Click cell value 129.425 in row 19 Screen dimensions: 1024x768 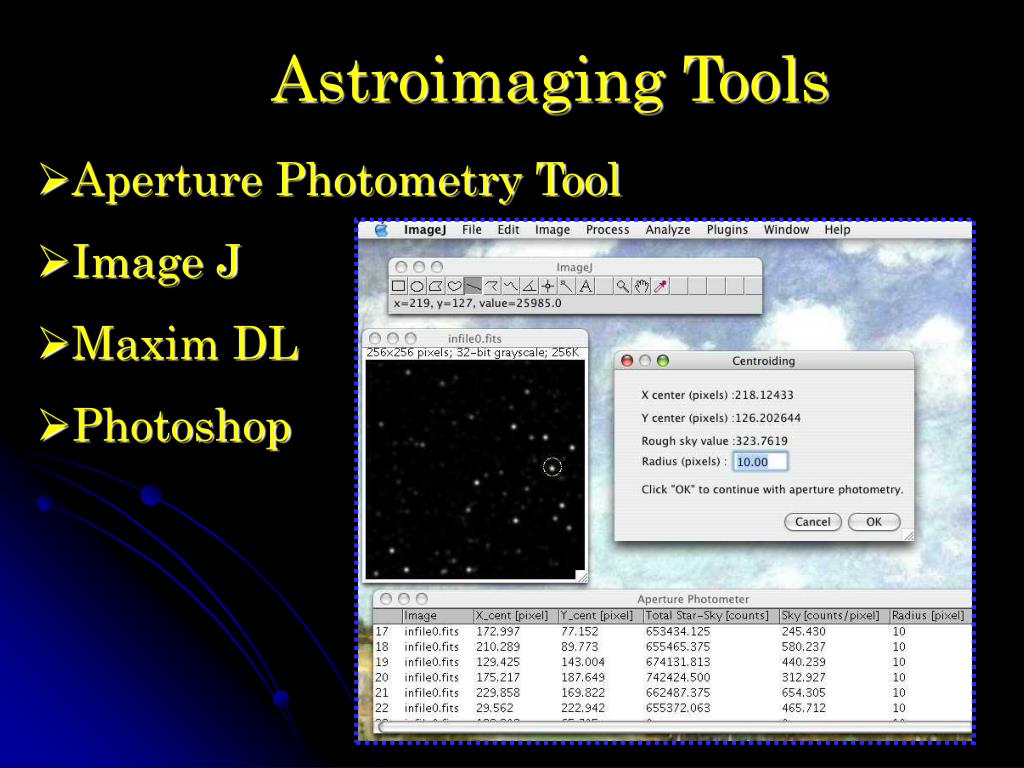pyautogui.click(x=498, y=662)
